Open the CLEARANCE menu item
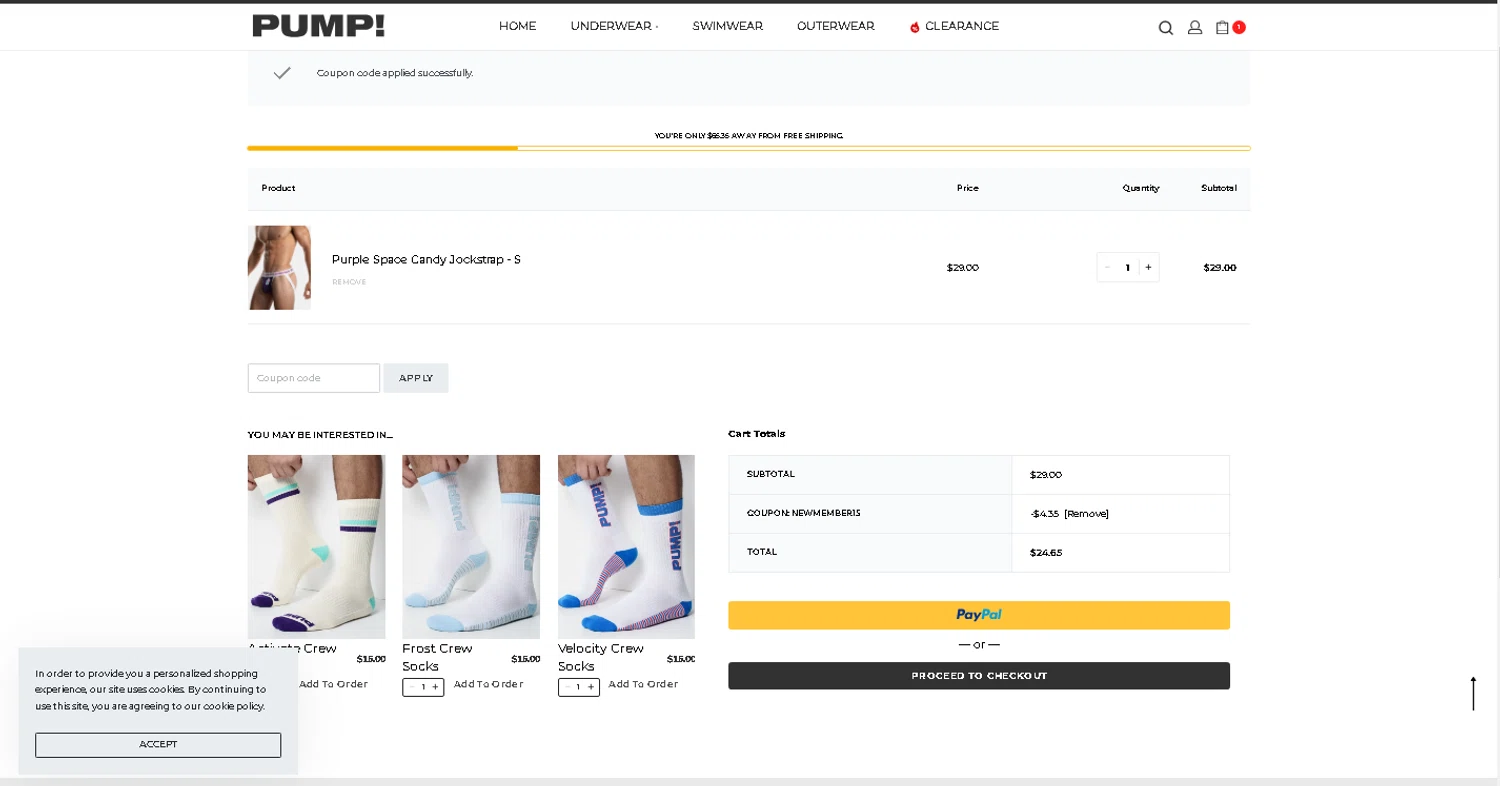 point(954,26)
